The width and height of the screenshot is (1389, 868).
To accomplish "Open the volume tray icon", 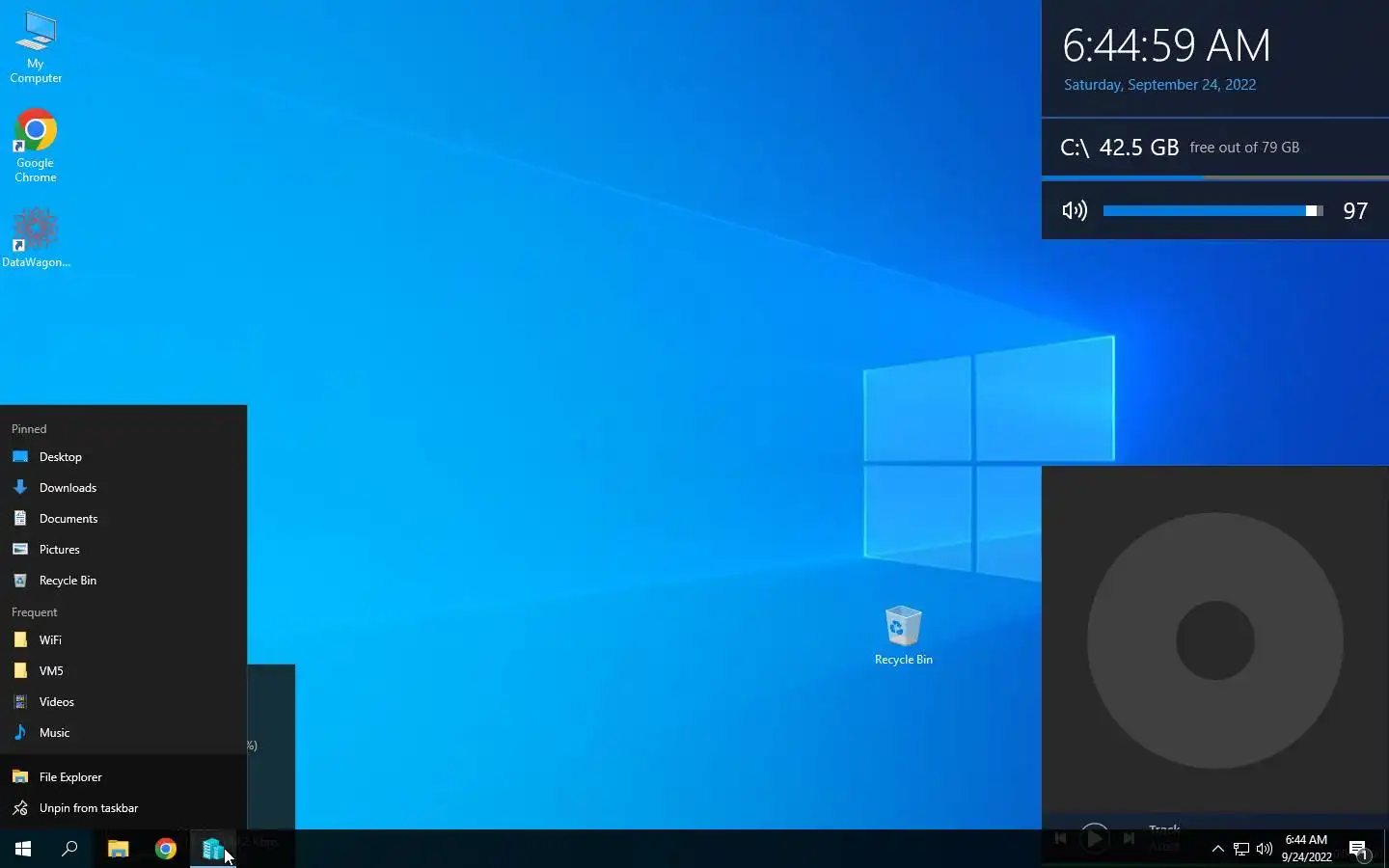I will 1265,849.
